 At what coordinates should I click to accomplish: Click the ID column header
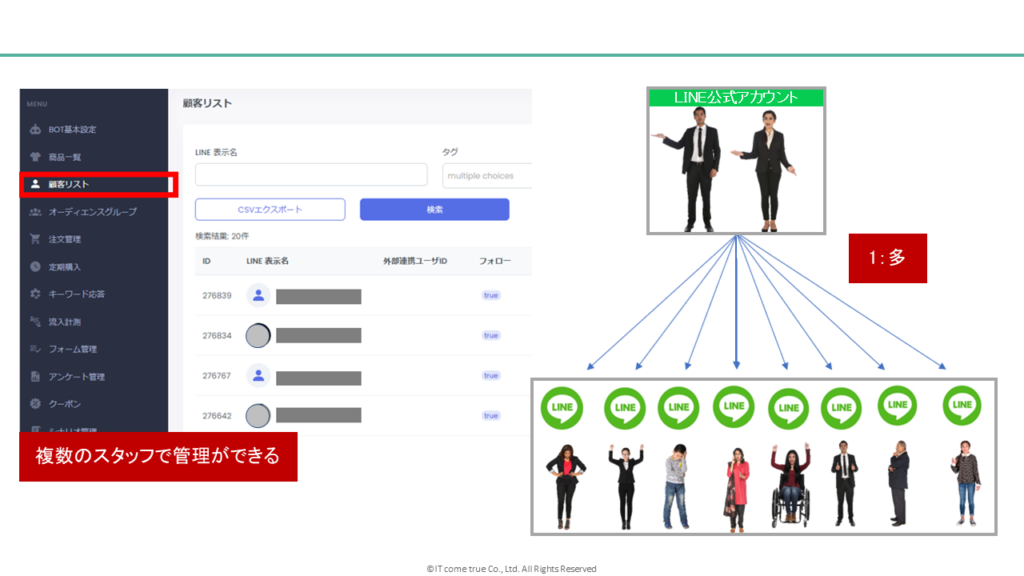(206, 261)
